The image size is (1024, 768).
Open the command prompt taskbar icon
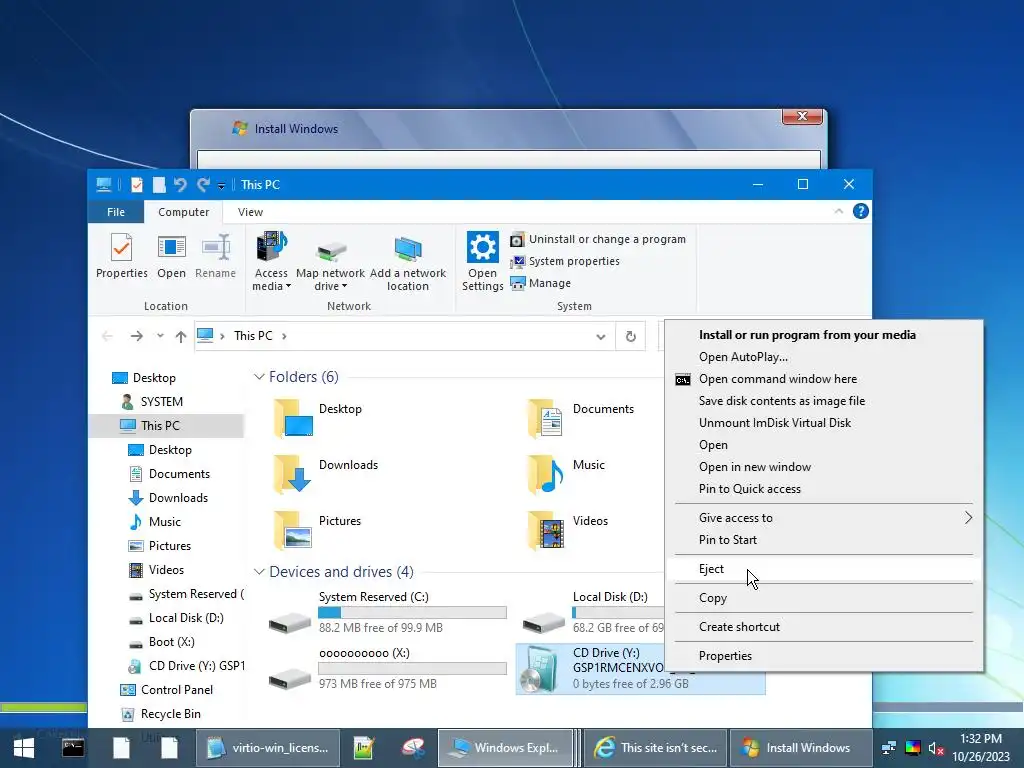point(73,748)
